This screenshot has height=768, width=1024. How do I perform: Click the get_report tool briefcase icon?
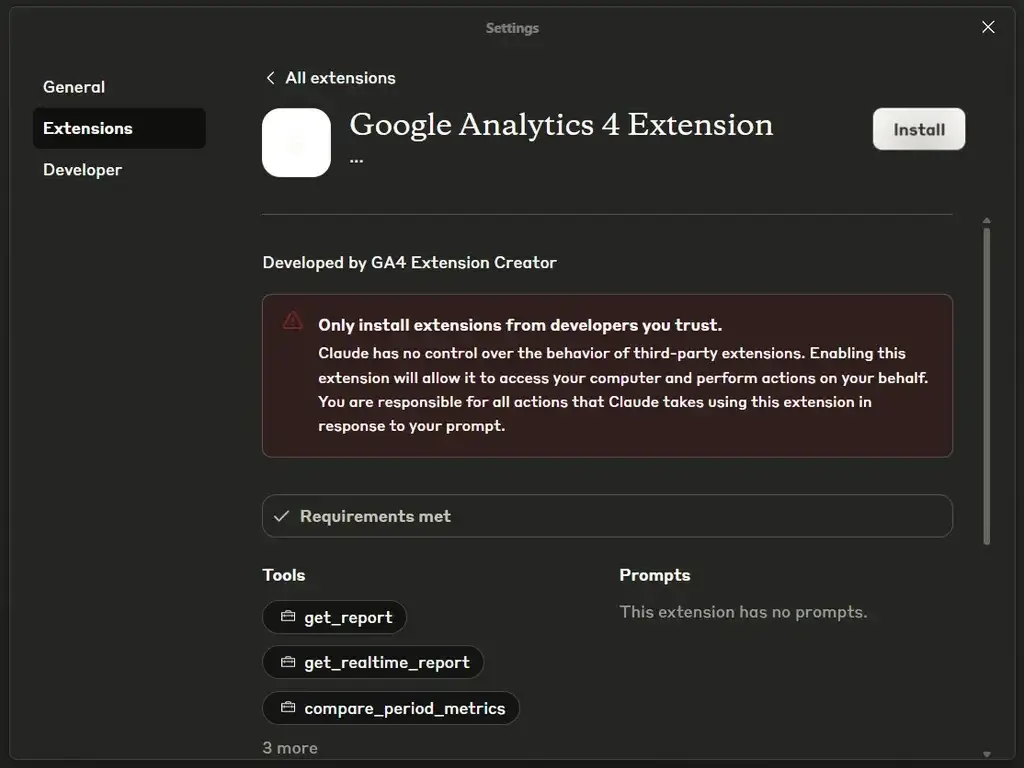[288, 617]
